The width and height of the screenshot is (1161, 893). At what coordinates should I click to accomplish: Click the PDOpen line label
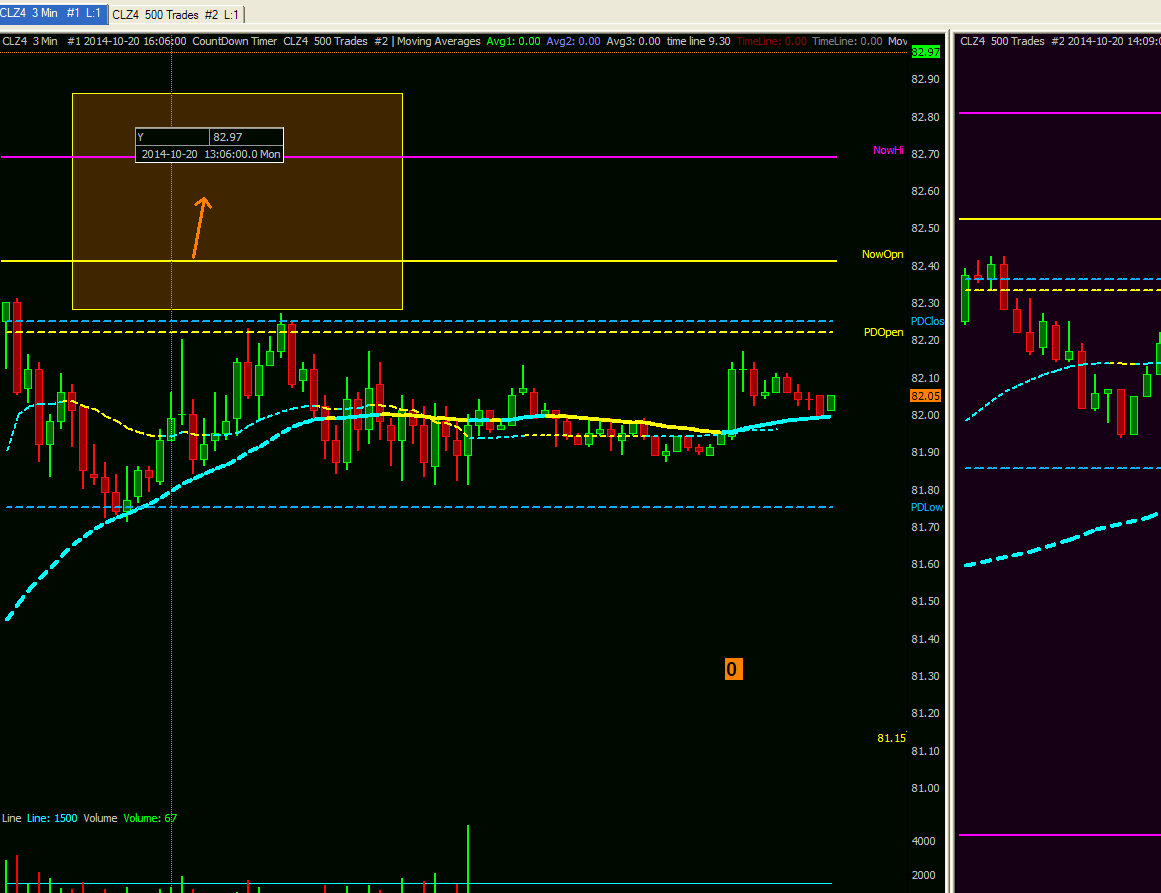[883, 332]
